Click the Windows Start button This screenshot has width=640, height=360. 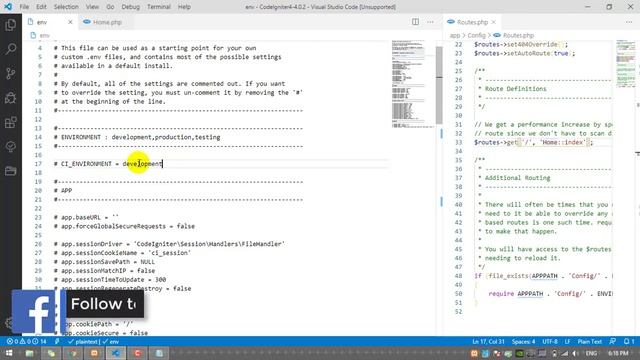coord(8,353)
